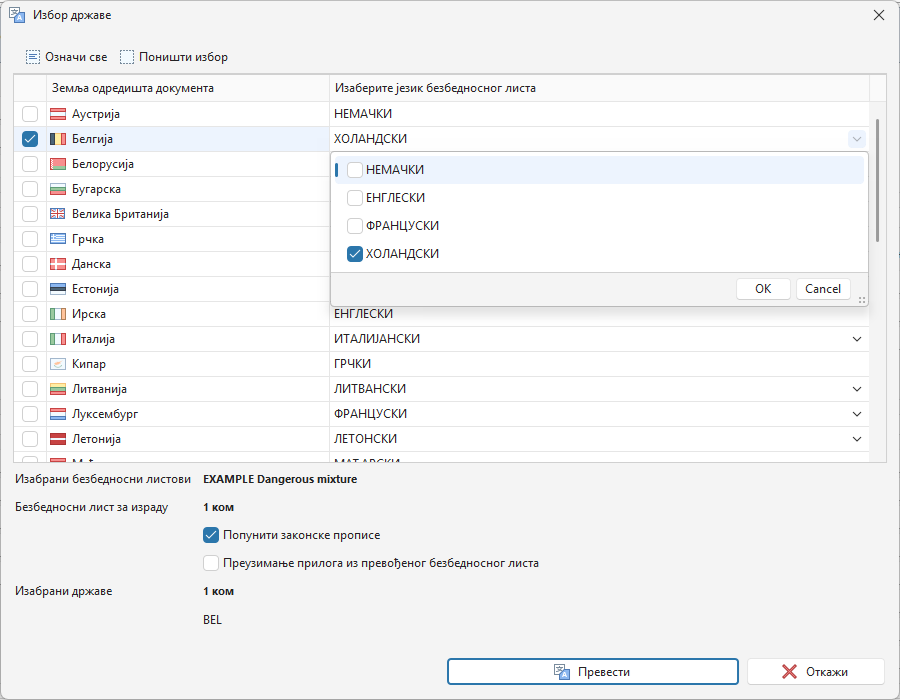Screen dimensions: 900x700
Task: Open the Литванија language dropdown
Action: click(857, 389)
